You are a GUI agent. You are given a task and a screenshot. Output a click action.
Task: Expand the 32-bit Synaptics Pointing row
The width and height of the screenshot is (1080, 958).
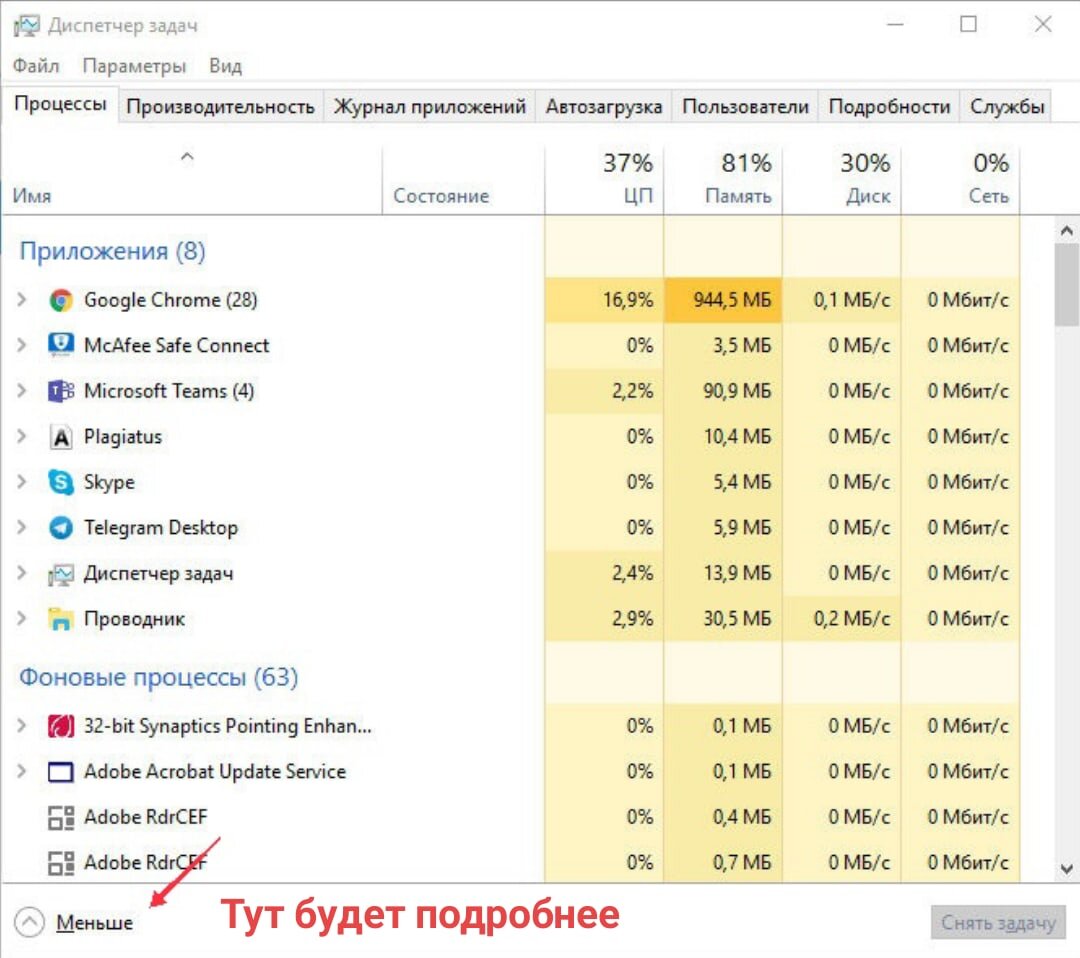click(x=22, y=725)
